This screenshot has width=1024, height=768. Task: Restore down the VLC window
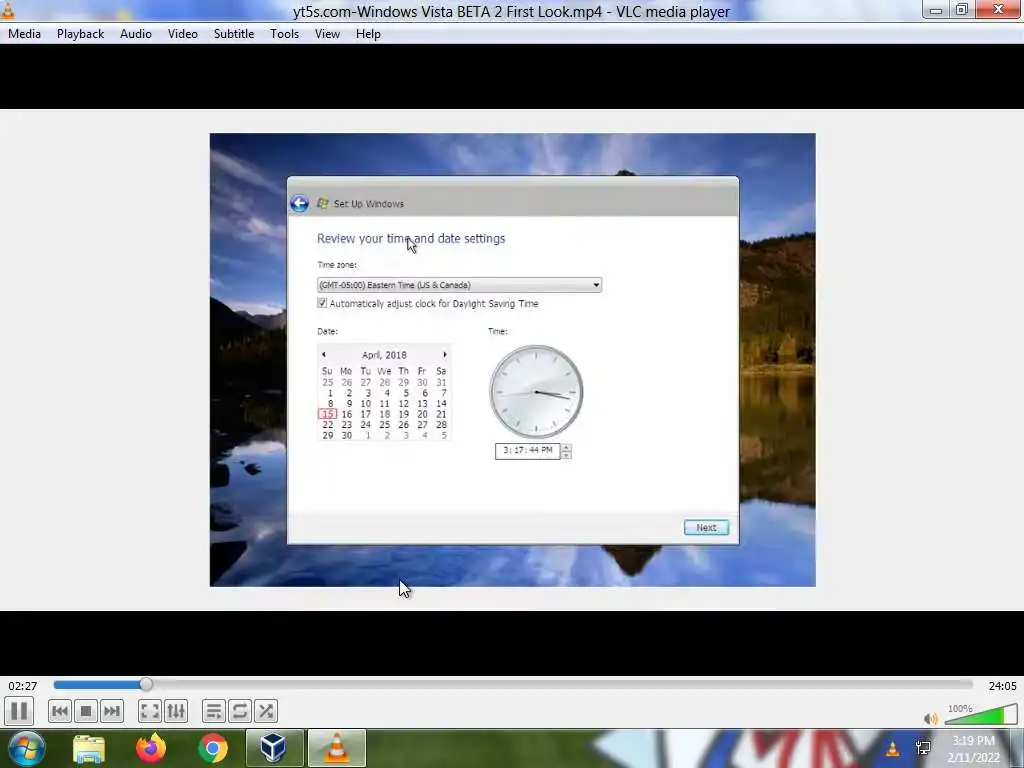(x=962, y=9)
